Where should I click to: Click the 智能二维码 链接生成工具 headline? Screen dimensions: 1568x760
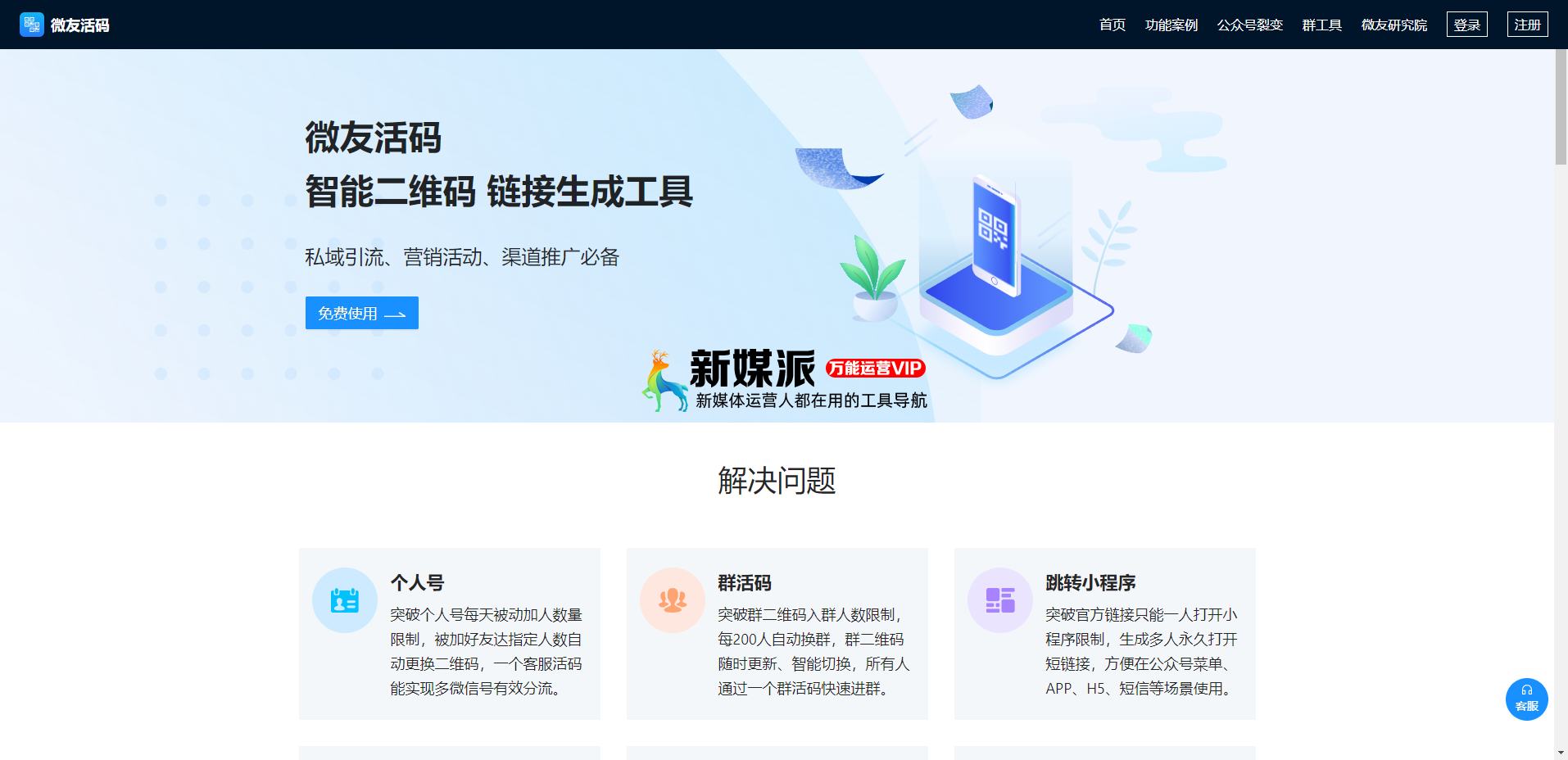[x=499, y=192]
